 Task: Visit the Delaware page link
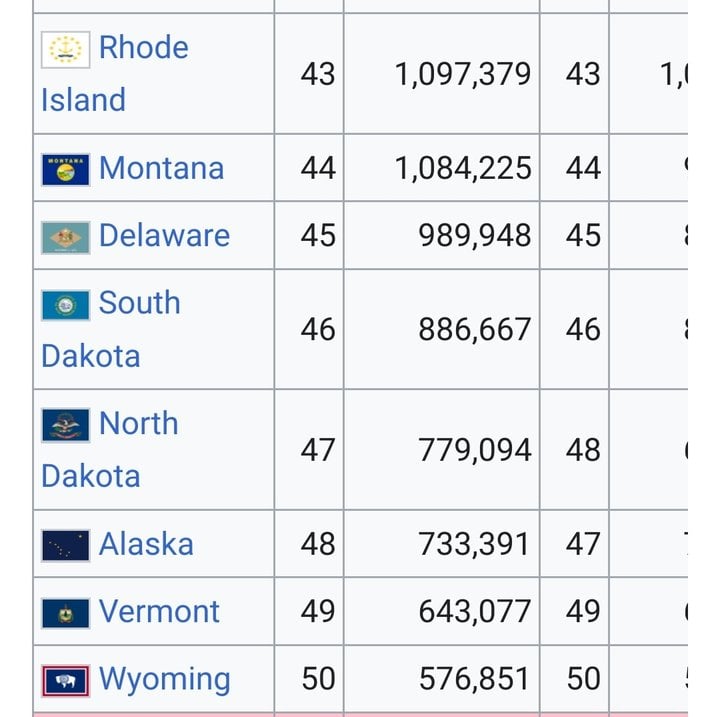(164, 236)
